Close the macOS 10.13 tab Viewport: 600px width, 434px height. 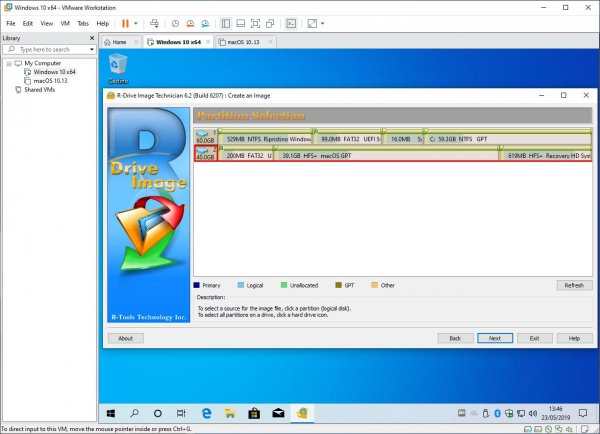(x=270, y=42)
